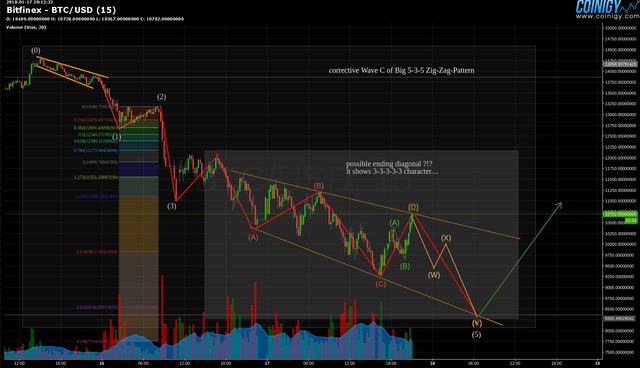Select the Volume (true, 20) indicator label
Screen dimensions: 640x368
point(26,27)
